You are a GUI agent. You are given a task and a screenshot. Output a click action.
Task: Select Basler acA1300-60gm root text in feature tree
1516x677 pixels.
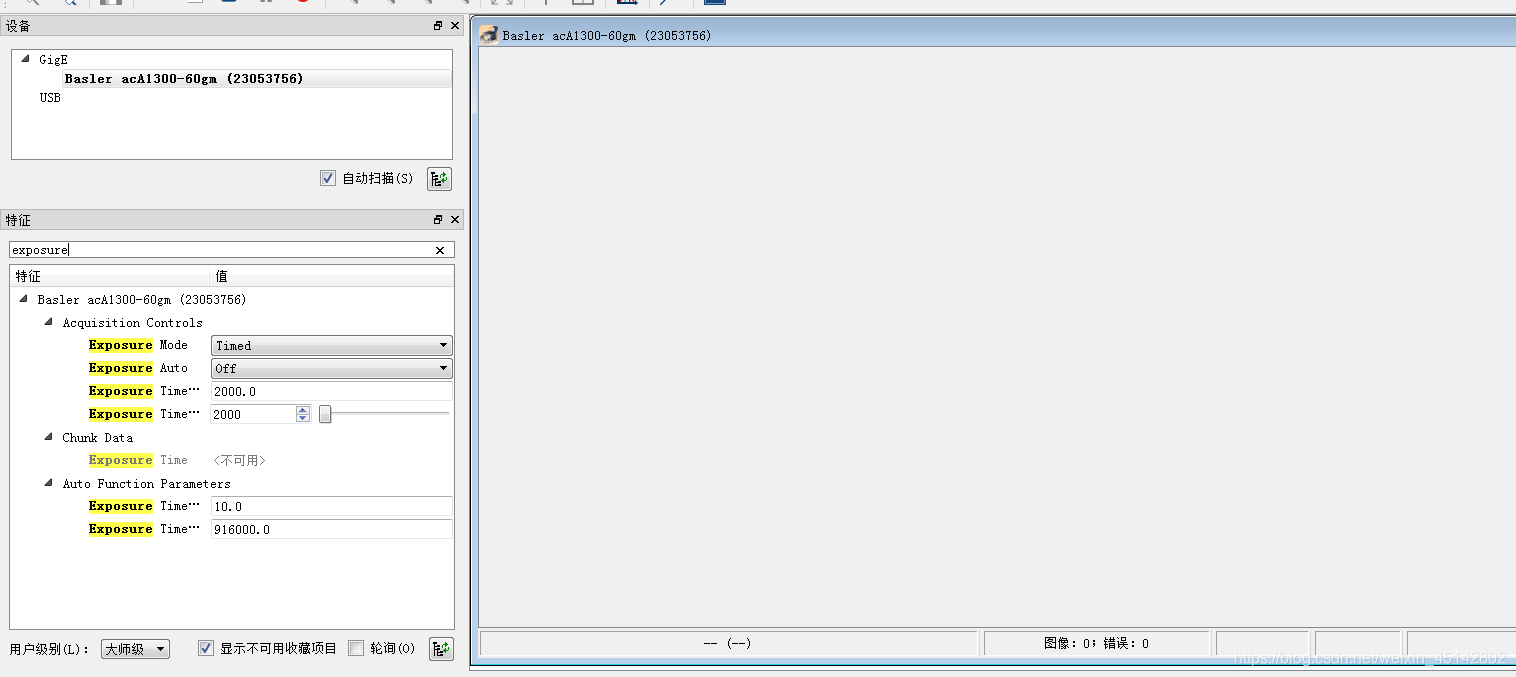[x=142, y=299]
